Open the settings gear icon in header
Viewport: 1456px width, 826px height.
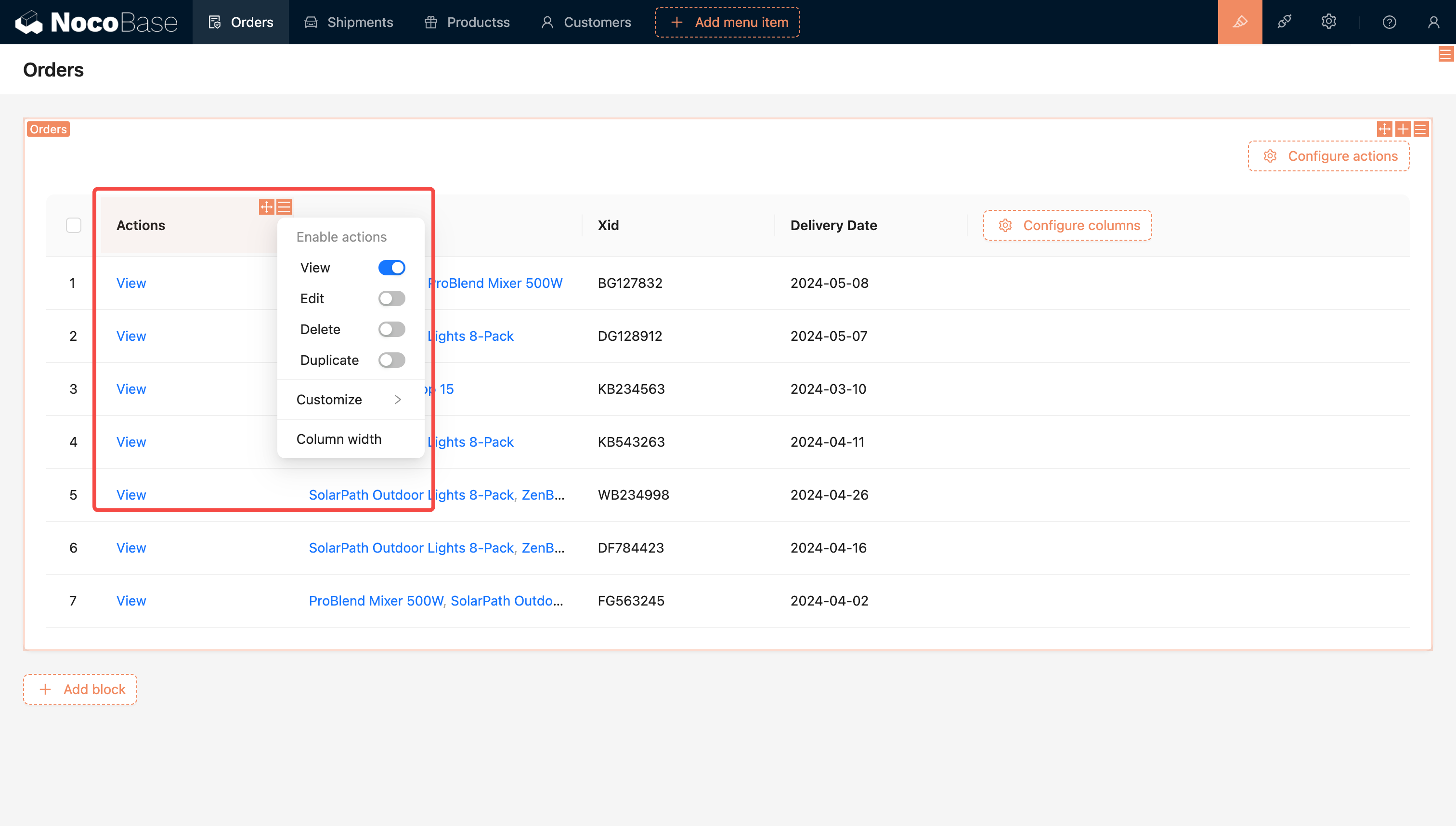(1328, 22)
